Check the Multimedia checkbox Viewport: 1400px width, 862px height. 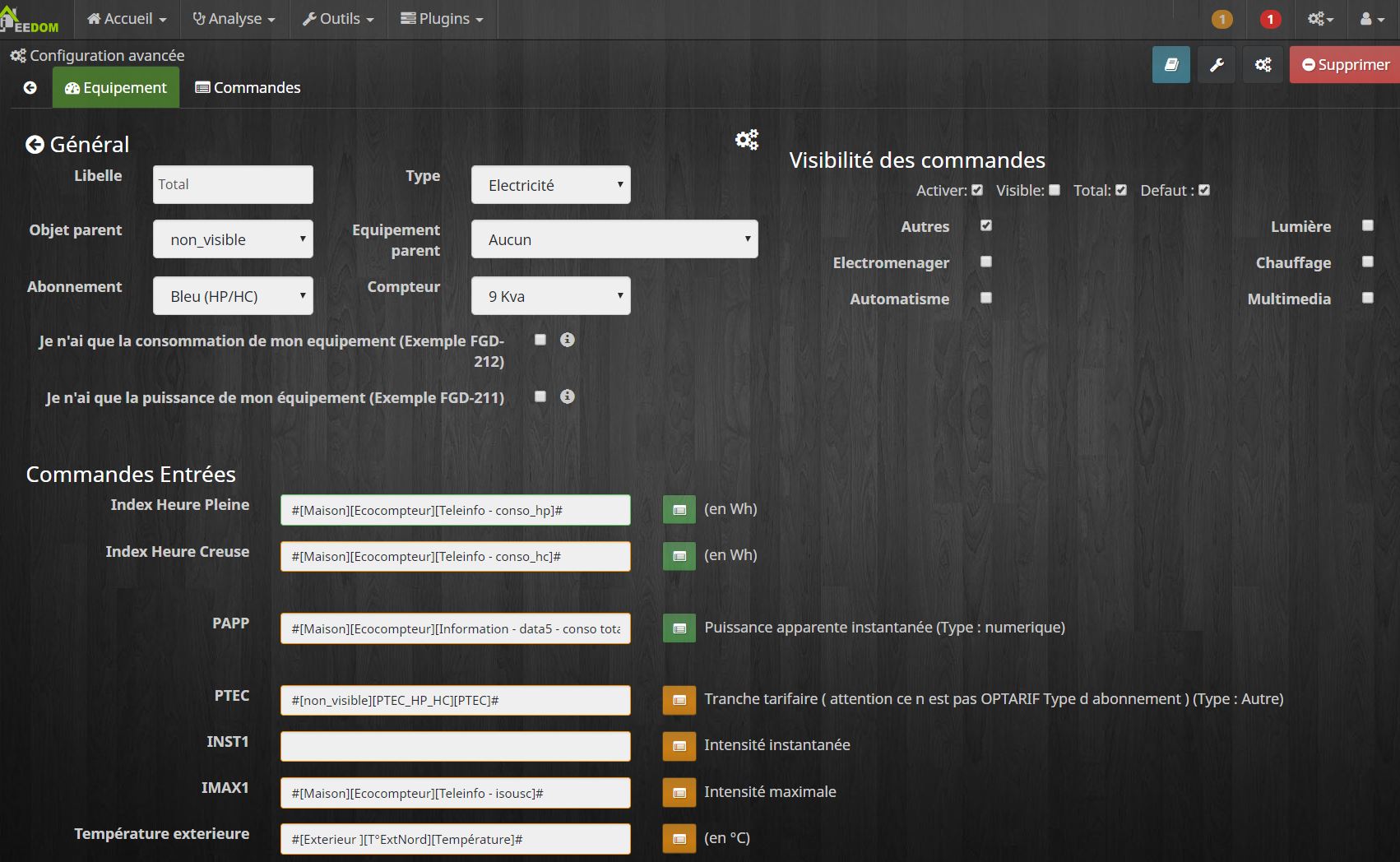point(1368,298)
